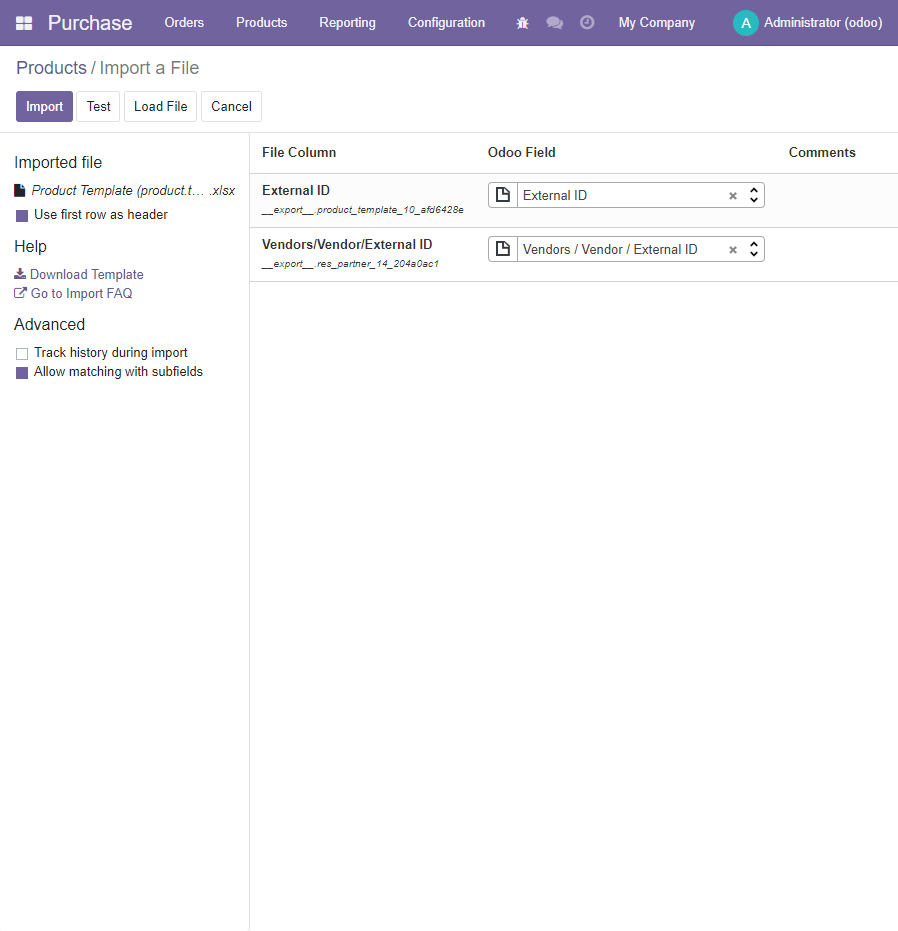Click the Comments column header

pos(822,153)
